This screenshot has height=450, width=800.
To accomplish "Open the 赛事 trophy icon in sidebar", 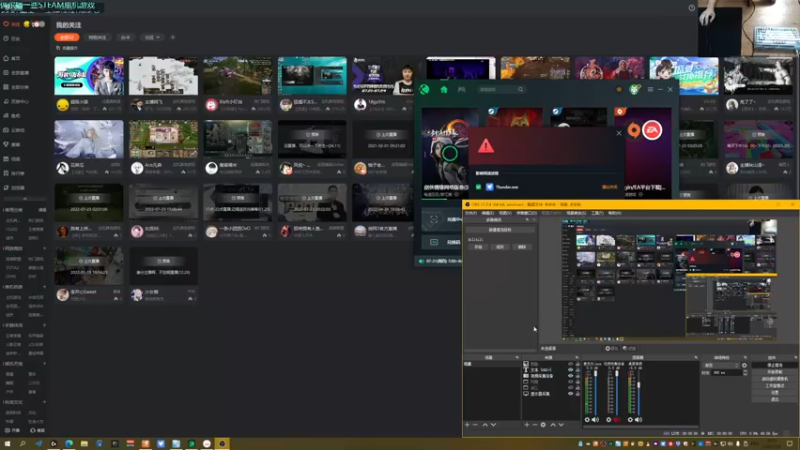I will pos(6,144).
